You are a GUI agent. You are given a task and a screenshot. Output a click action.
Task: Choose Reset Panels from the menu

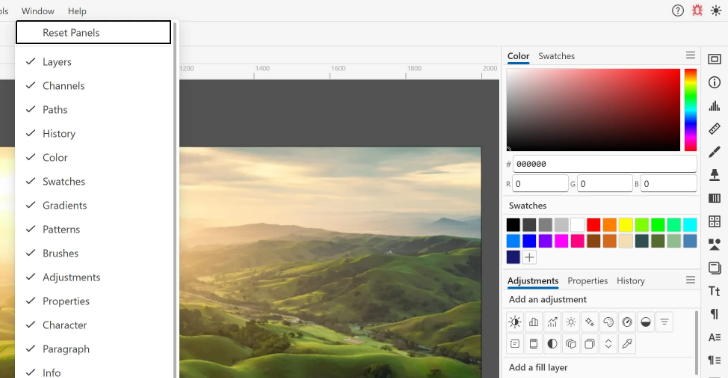pos(93,33)
